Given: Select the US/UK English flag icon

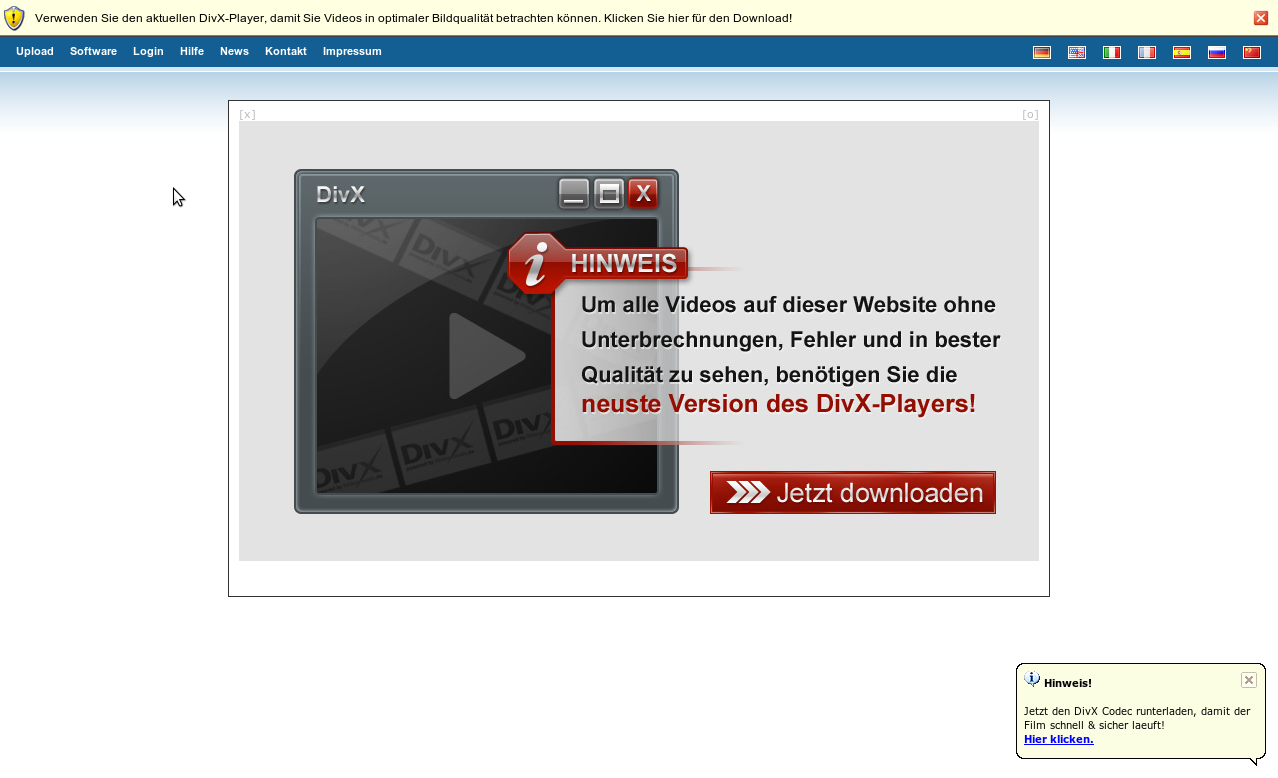Looking at the screenshot, I should (x=1077, y=53).
